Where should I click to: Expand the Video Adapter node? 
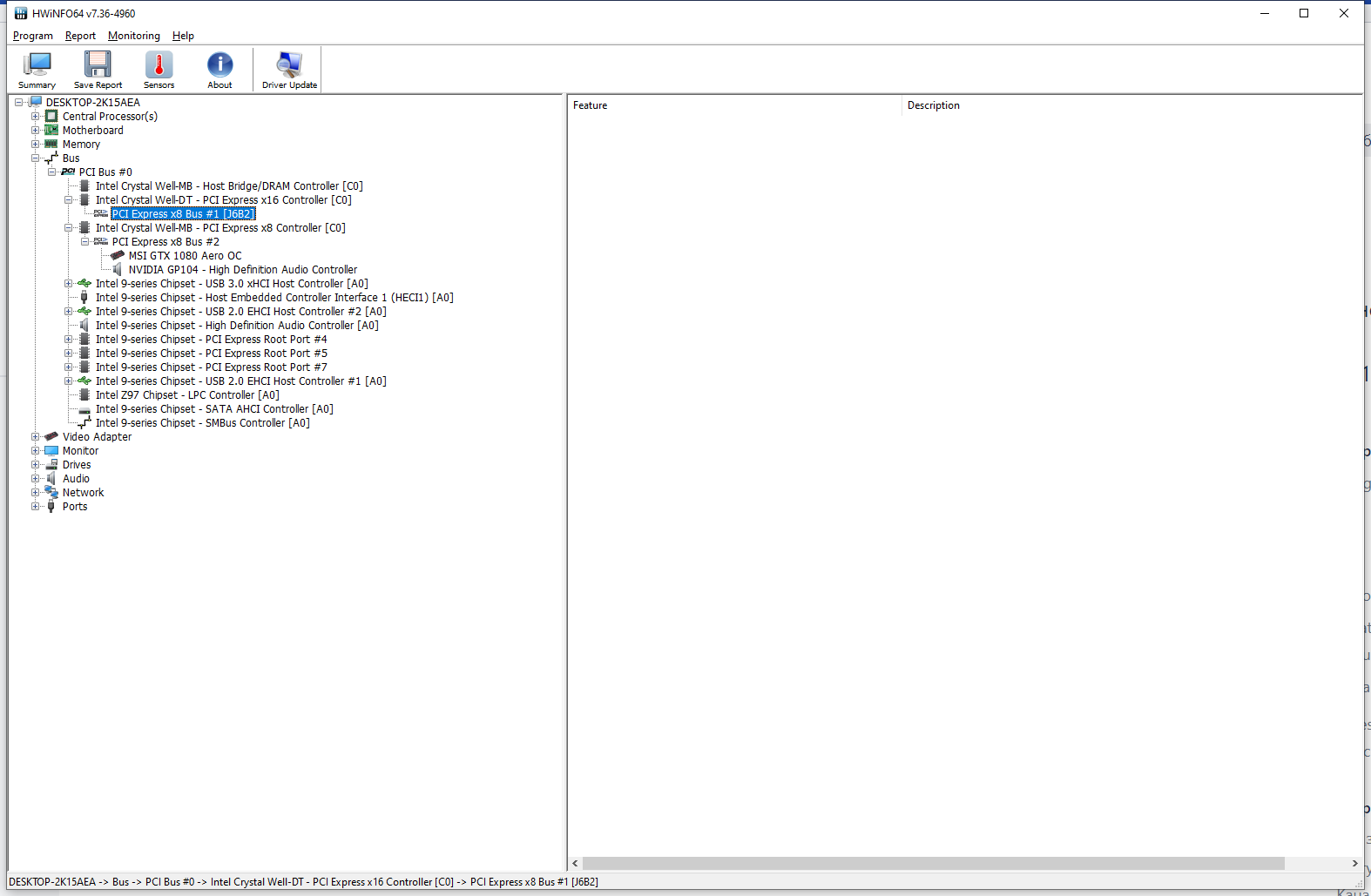click(36, 436)
